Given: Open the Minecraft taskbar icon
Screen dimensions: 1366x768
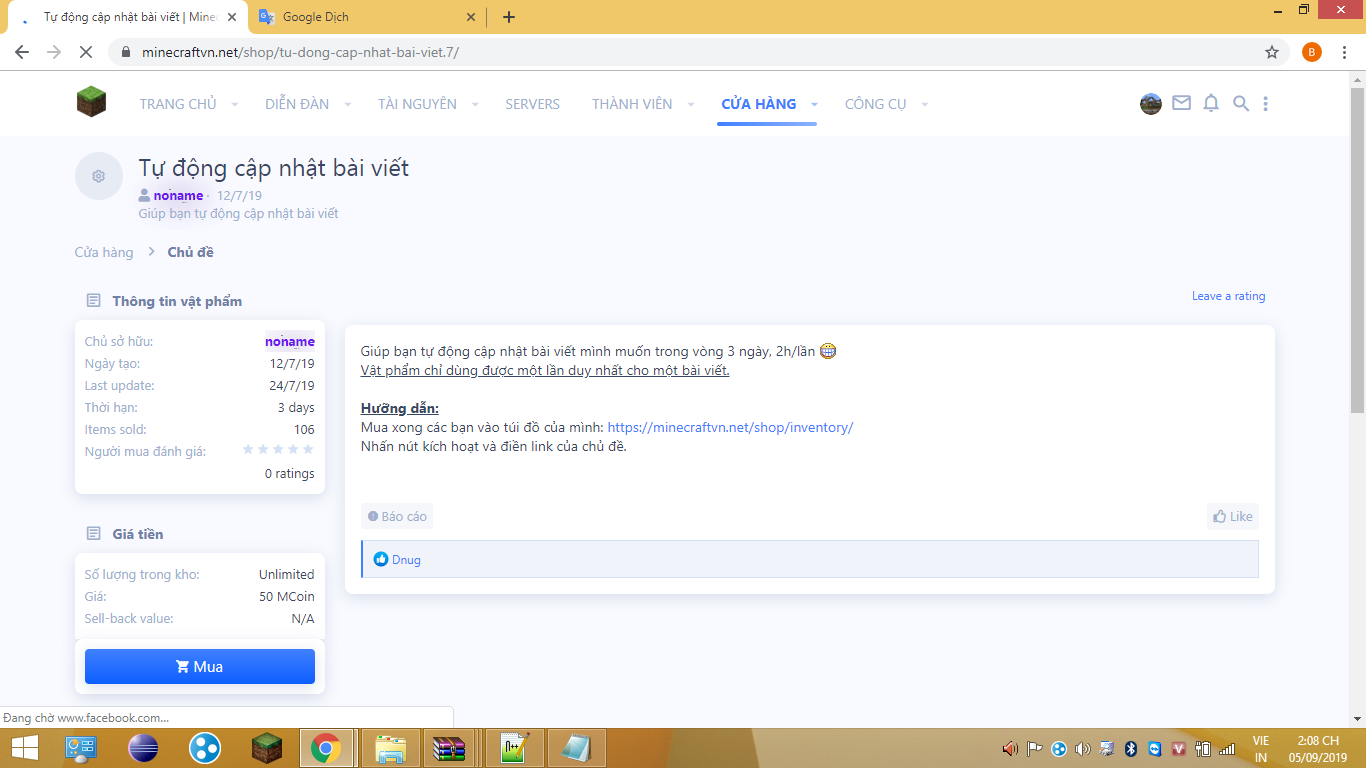Looking at the screenshot, I should pos(267,748).
